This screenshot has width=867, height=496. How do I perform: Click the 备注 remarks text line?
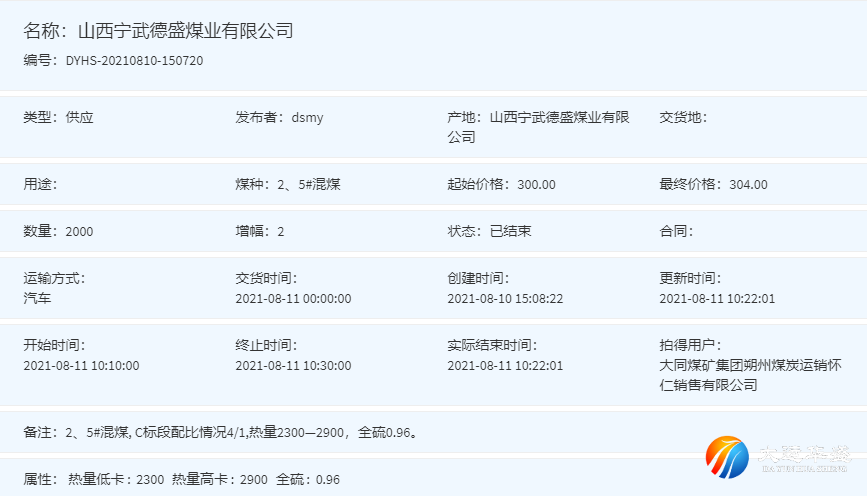(220, 433)
